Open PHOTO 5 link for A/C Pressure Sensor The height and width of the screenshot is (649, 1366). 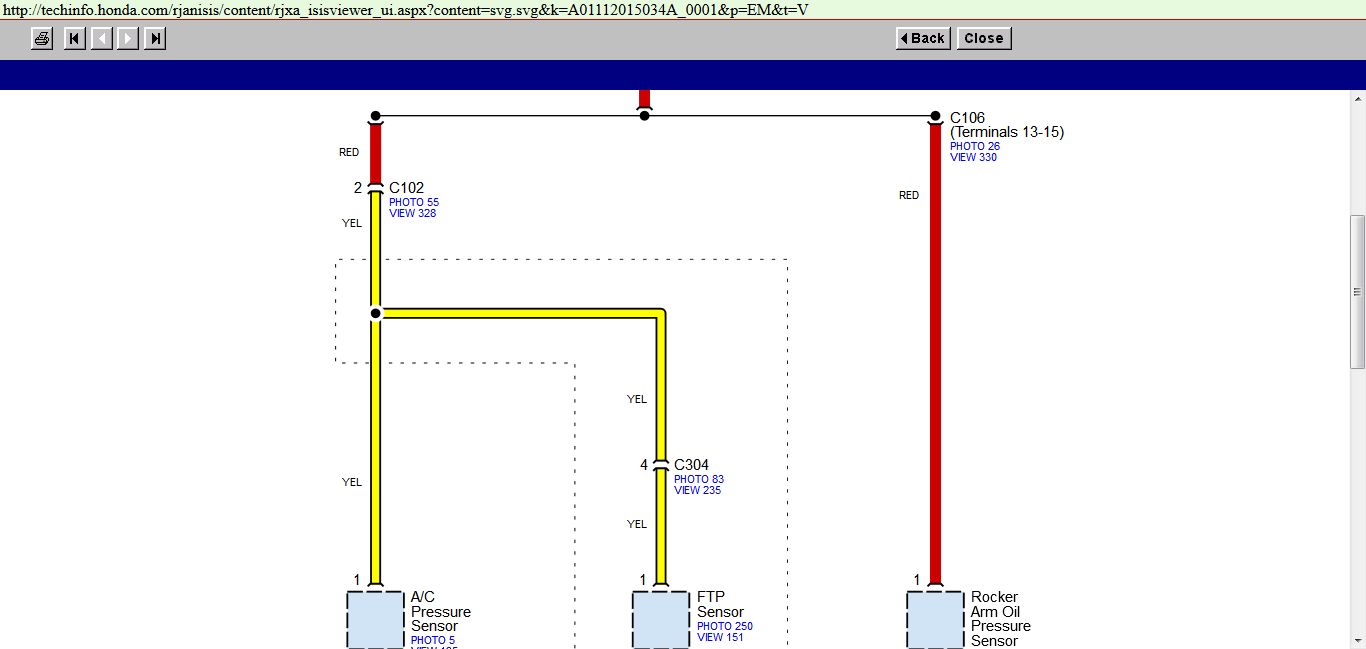(x=432, y=640)
